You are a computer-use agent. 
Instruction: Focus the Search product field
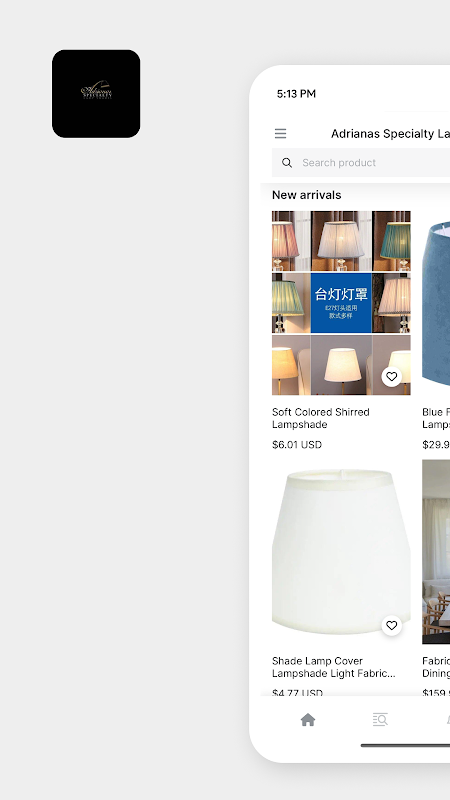pyautogui.click(x=361, y=163)
